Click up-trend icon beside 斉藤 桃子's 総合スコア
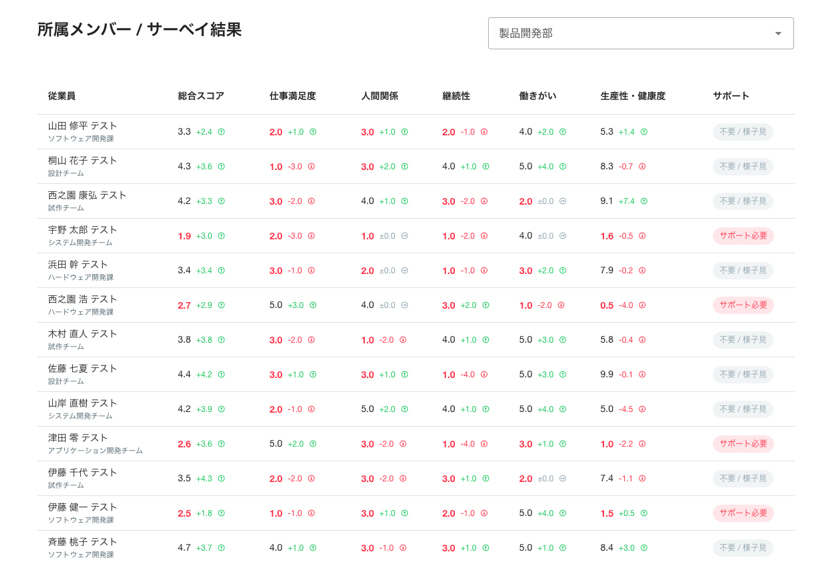The height and width of the screenshot is (562, 826). pyautogui.click(x=222, y=548)
